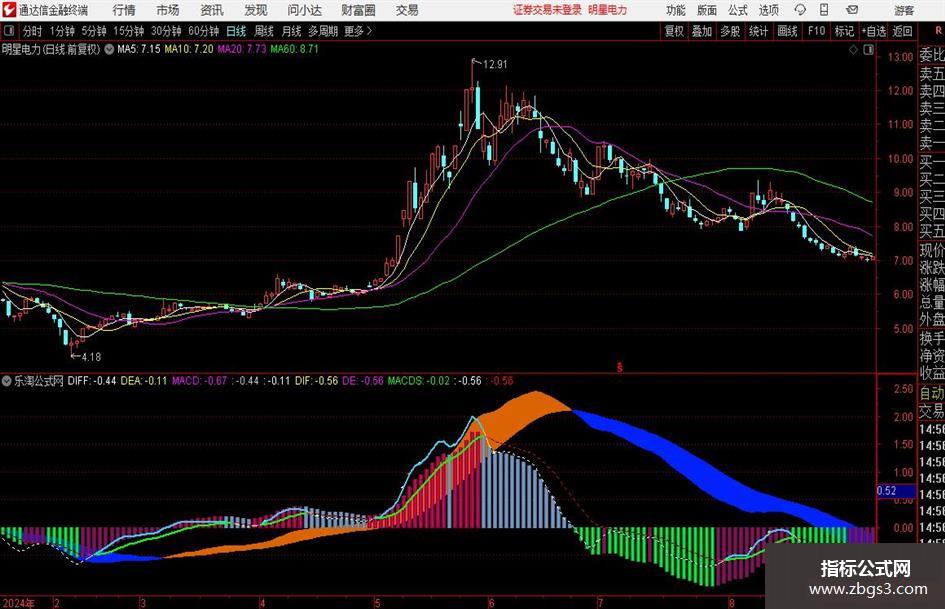Open the 功能 menu
This screenshot has height=609, width=945.
pyautogui.click(x=676, y=10)
